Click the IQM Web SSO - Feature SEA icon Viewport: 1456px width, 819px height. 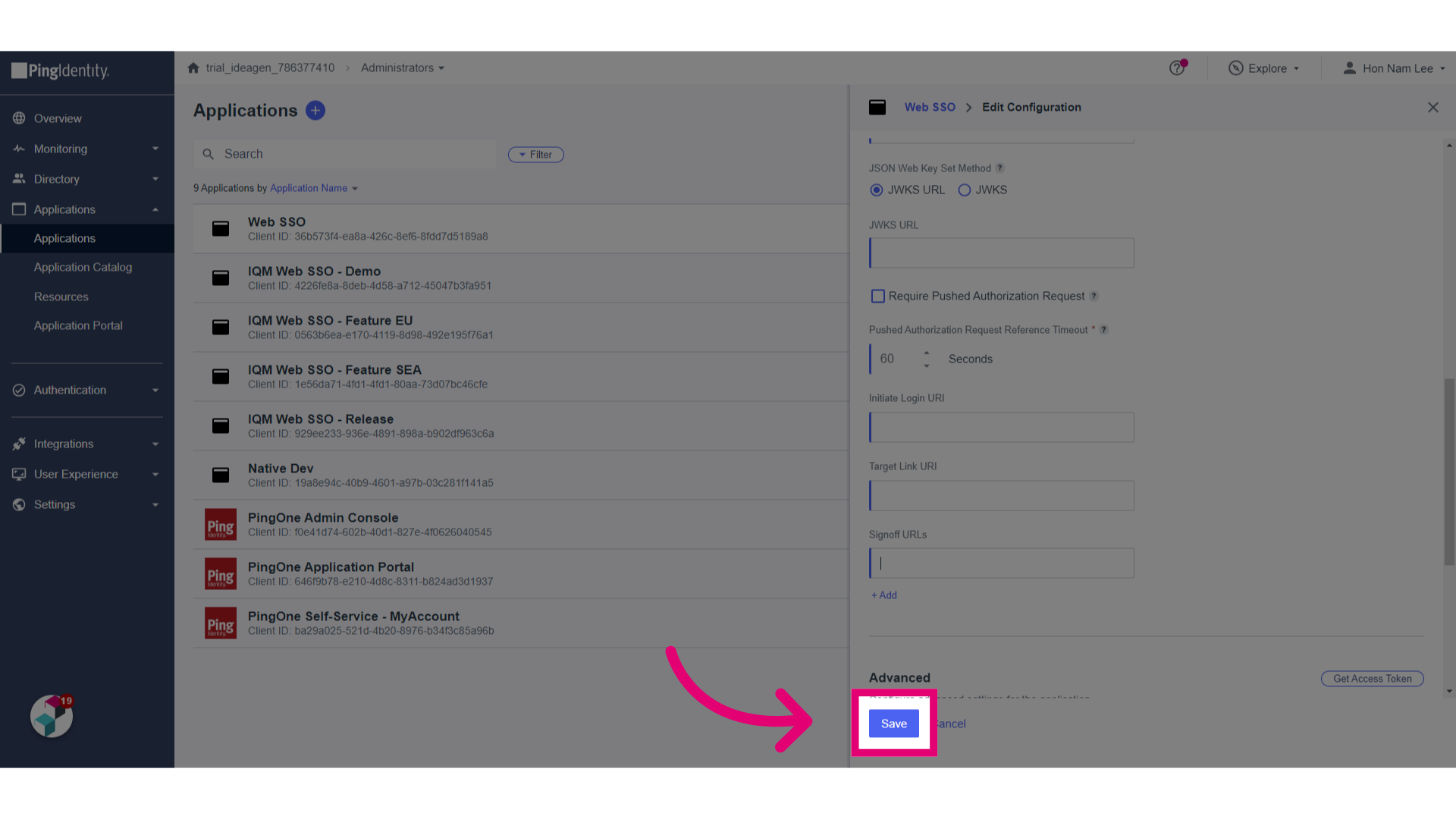221,376
